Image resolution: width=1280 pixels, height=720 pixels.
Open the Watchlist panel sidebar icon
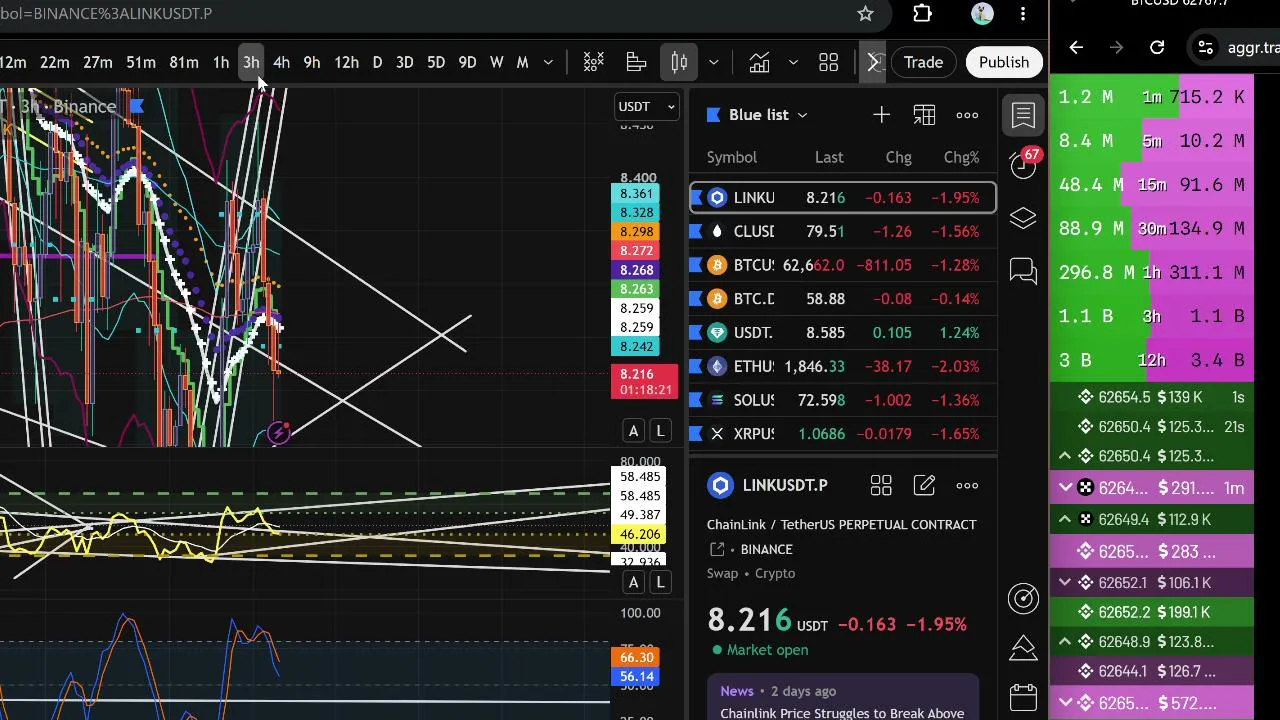1023,115
